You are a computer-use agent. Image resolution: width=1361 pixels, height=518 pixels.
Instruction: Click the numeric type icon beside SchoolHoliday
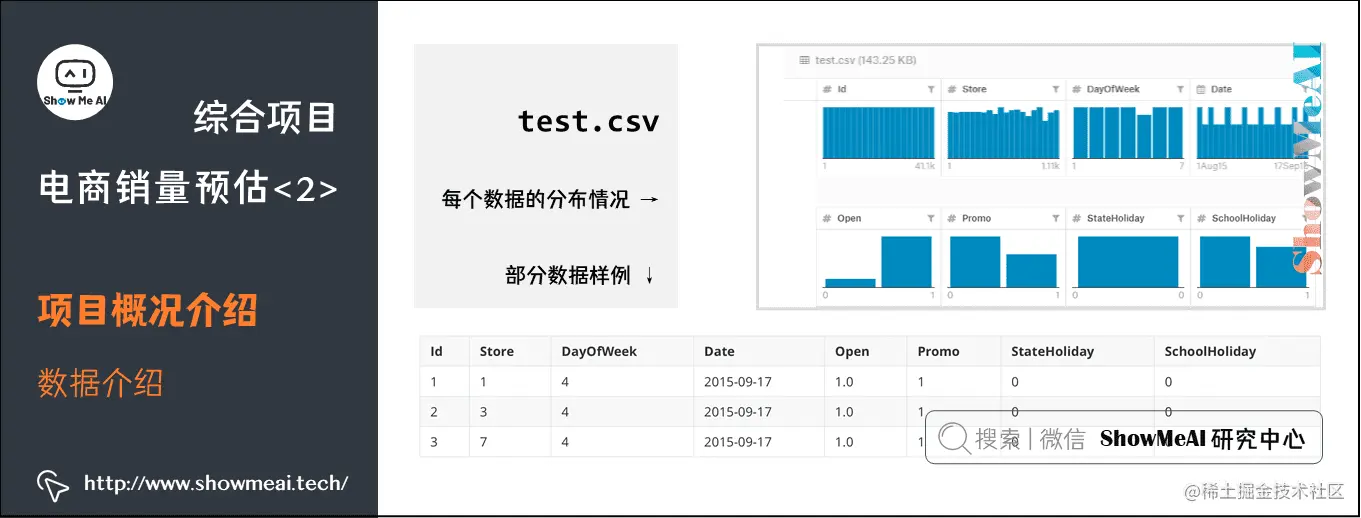coord(1201,219)
